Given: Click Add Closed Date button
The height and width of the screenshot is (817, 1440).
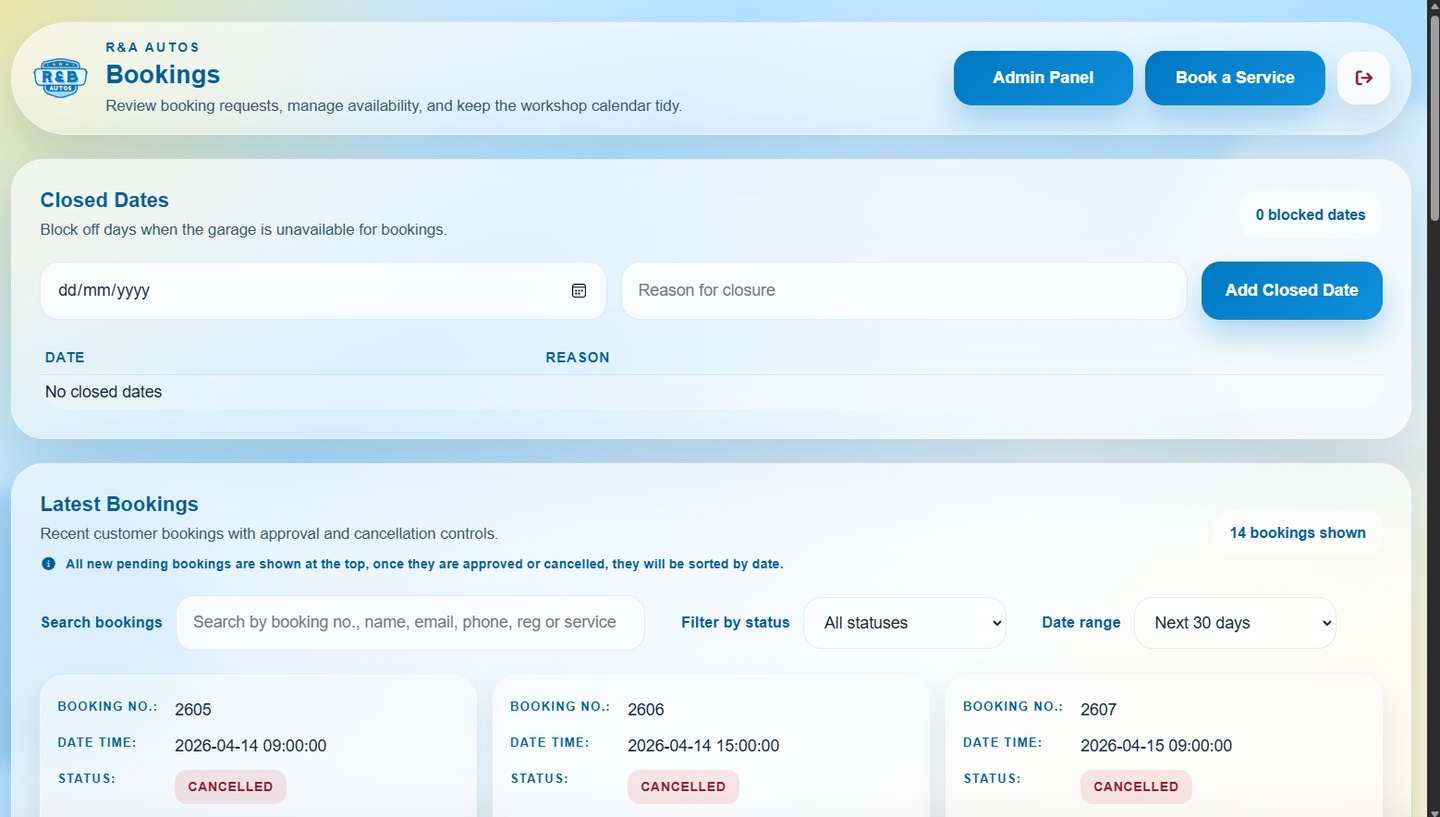Looking at the screenshot, I should [x=1292, y=291].
